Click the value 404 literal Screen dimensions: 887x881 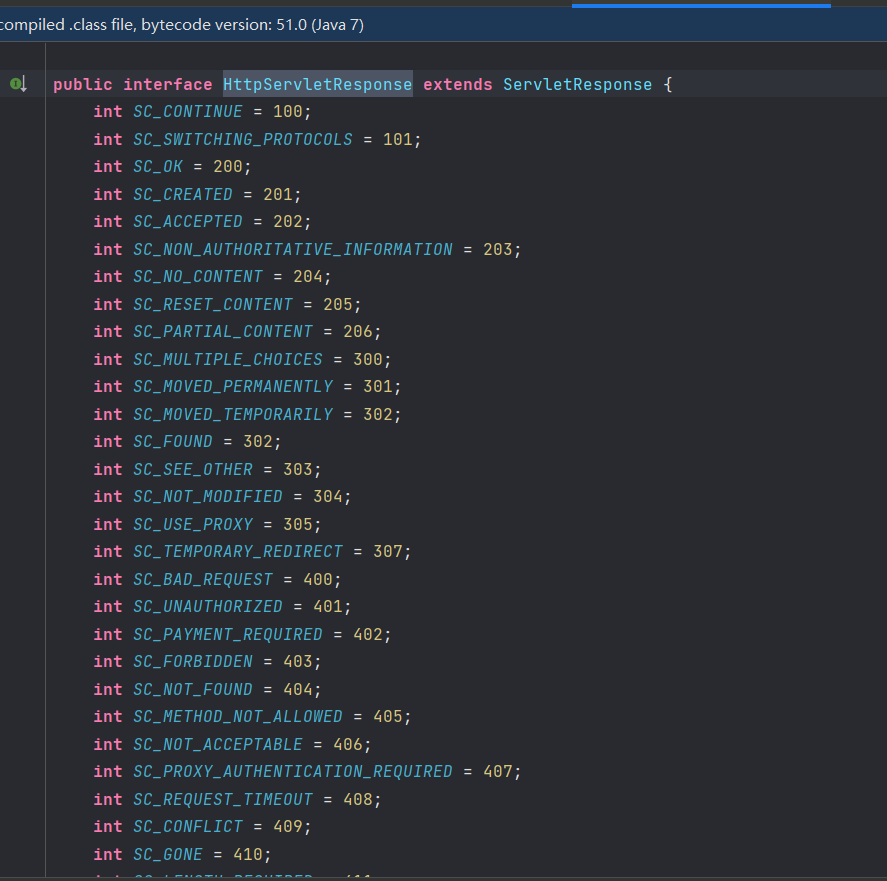[x=298, y=689]
